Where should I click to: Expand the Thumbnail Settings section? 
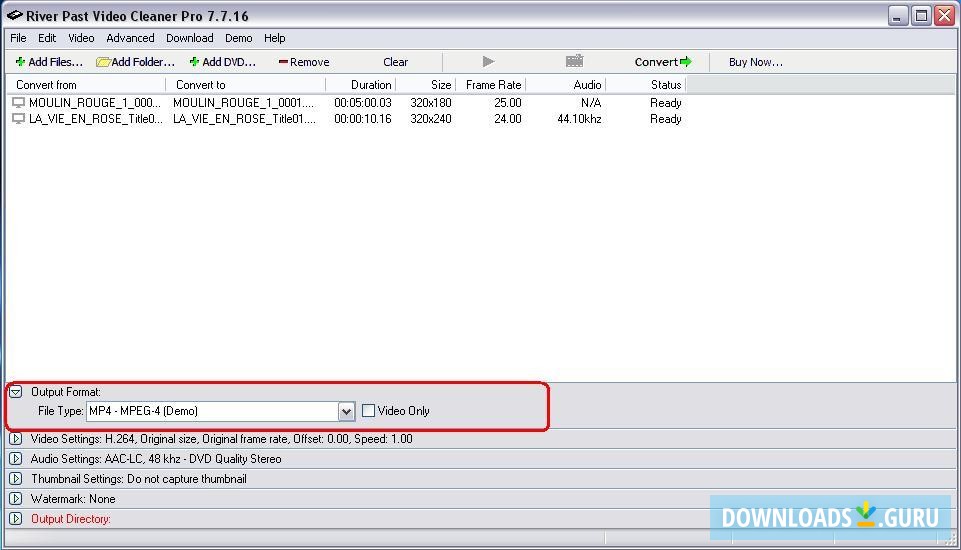[16, 479]
